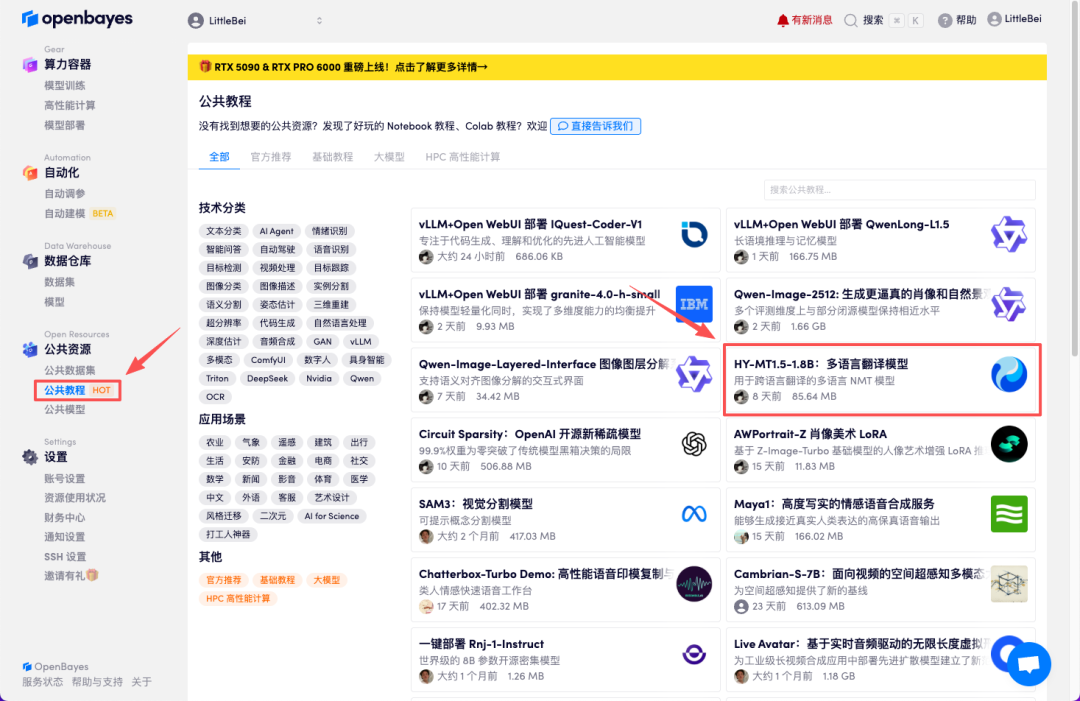Click the OpenBayes logo icon

(x=32, y=18)
